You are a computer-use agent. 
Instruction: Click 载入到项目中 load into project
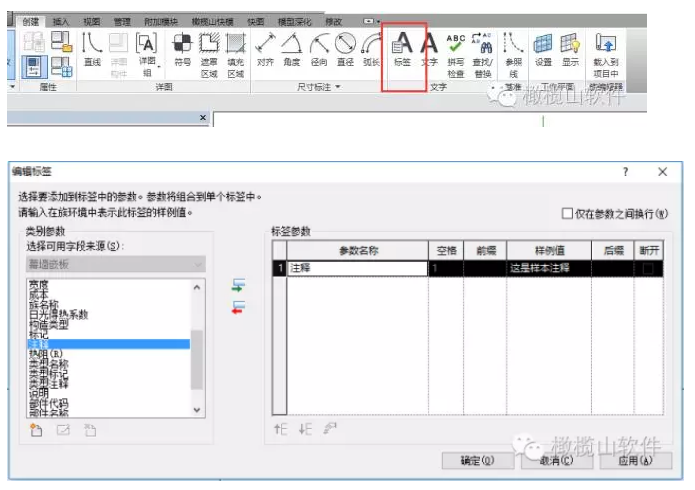[x=605, y=55]
